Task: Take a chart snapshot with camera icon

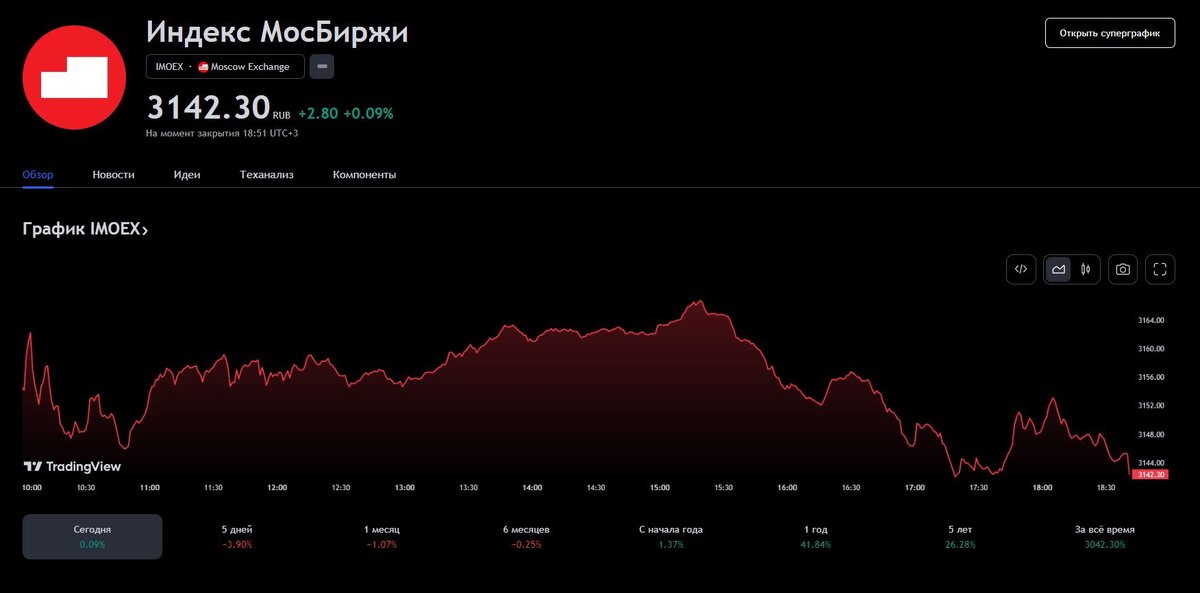Action: pyautogui.click(x=1123, y=269)
